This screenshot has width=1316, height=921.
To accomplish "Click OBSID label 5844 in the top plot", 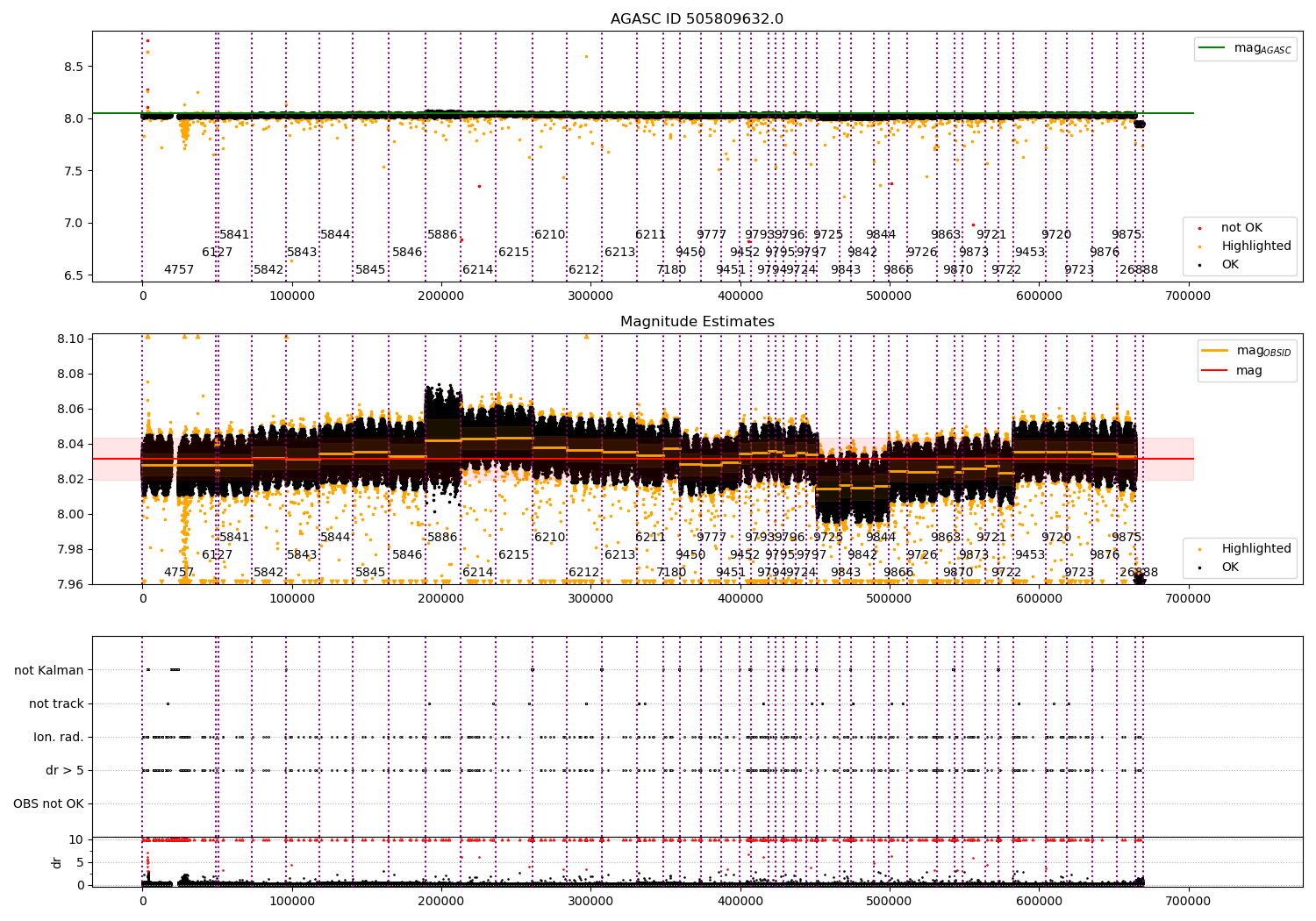I will tap(335, 235).
